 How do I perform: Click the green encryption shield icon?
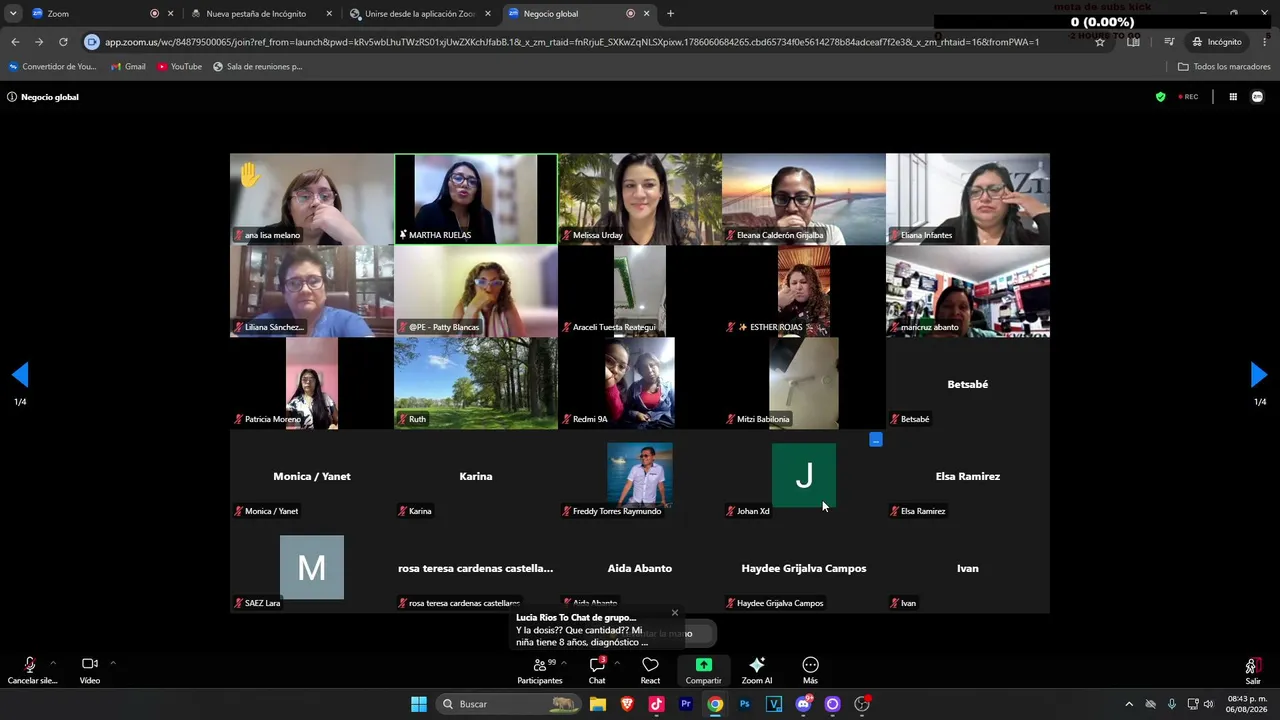tap(1160, 97)
